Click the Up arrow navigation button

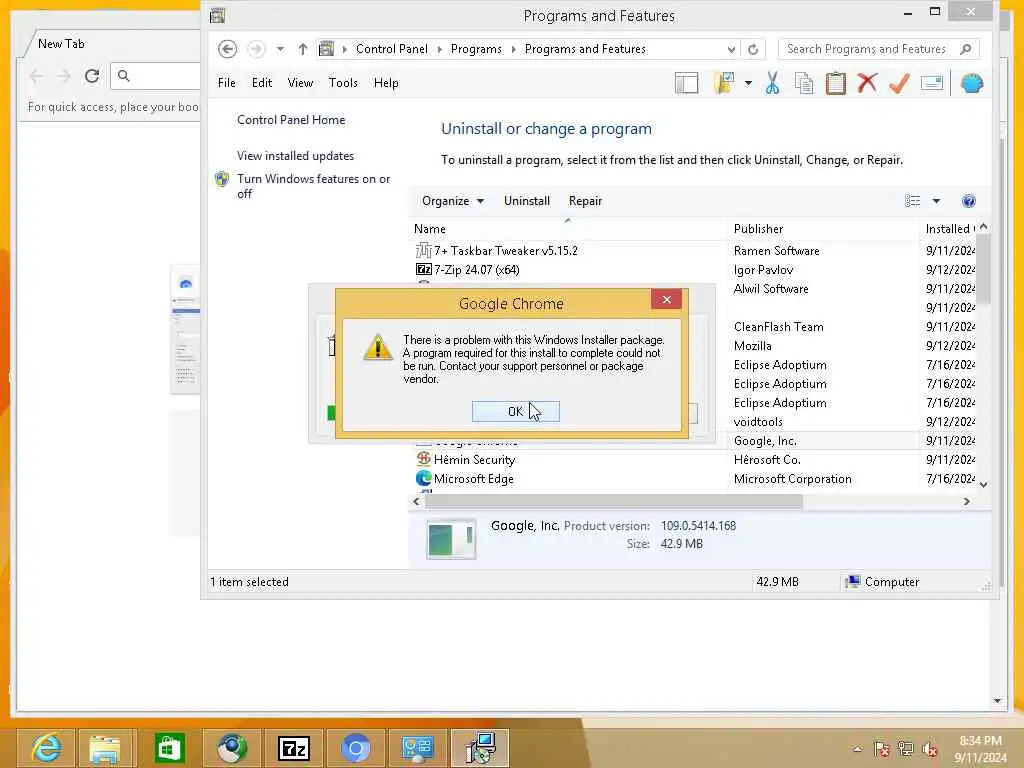pyautogui.click(x=302, y=49)
